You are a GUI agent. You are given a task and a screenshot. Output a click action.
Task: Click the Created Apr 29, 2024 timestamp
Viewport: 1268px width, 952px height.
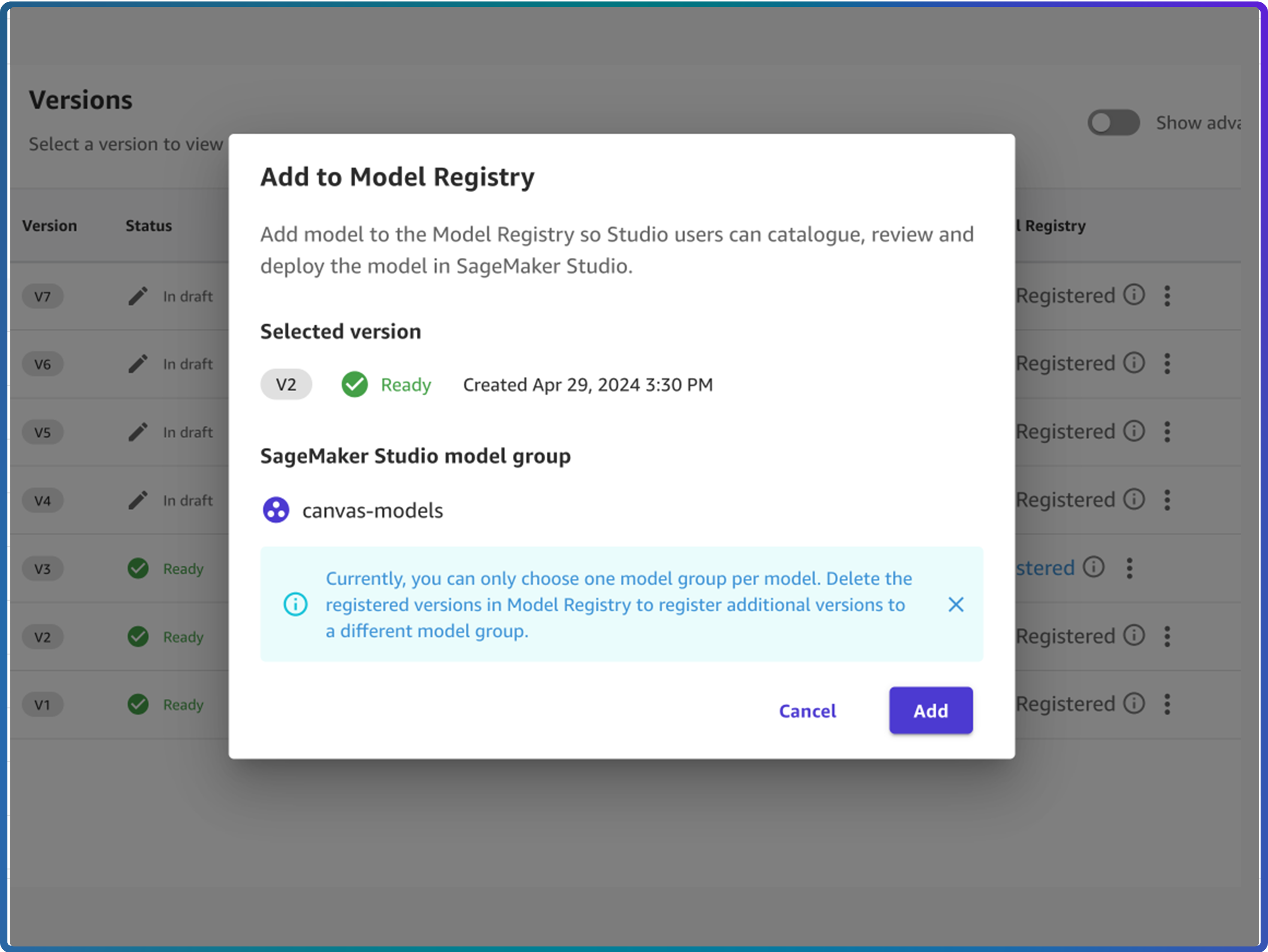tap(588, 385)
